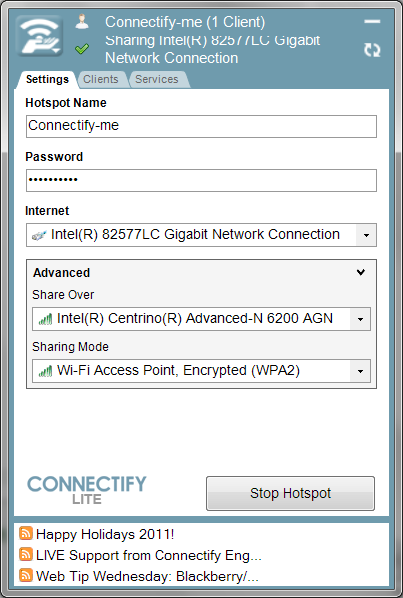Click the green checkmark status icon
Screen dimensions: 403x598
82,48
